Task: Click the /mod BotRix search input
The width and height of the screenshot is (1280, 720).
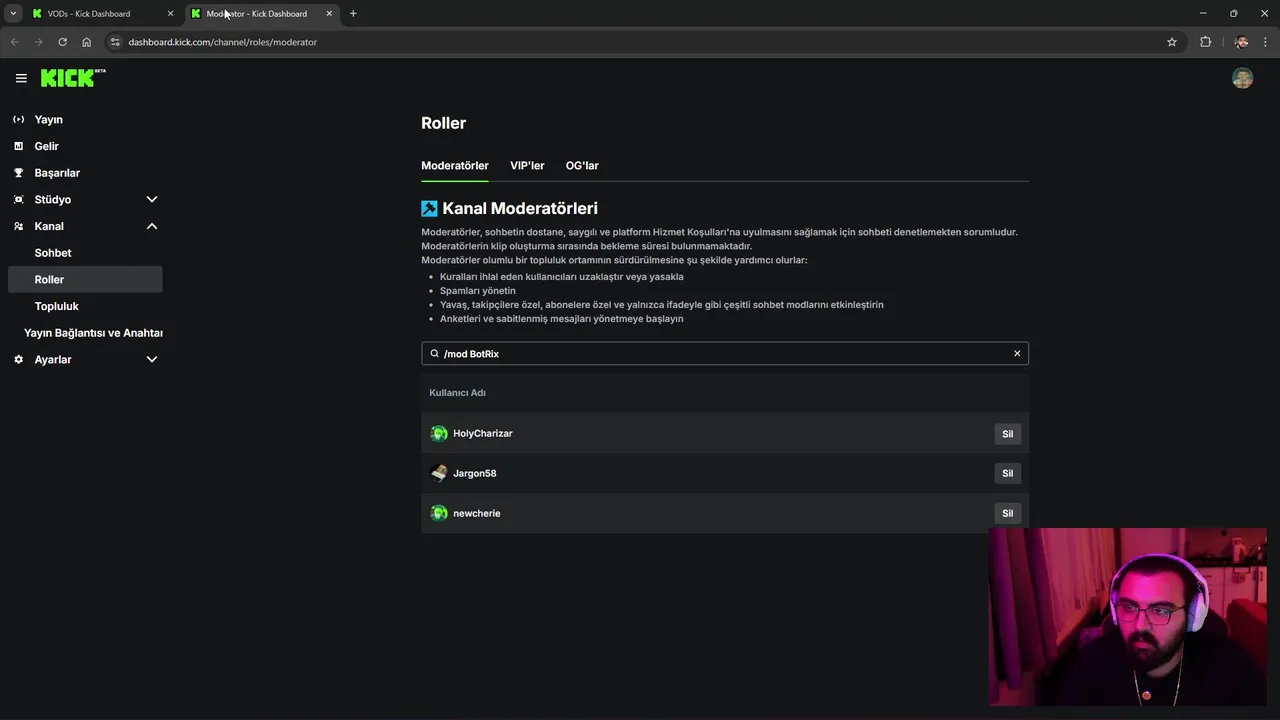Action: click(725, 353)
